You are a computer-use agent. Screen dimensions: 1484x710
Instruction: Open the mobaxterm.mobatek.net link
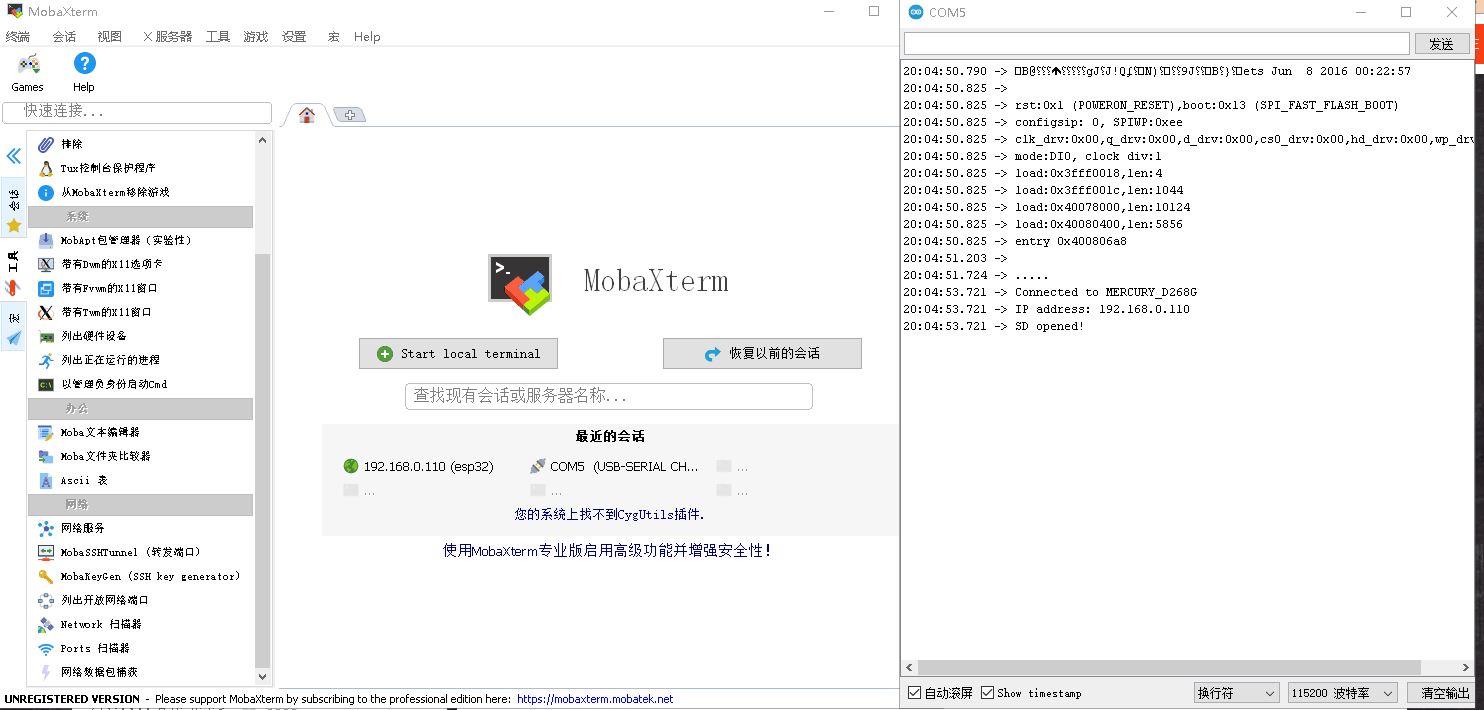click(595, 699)
